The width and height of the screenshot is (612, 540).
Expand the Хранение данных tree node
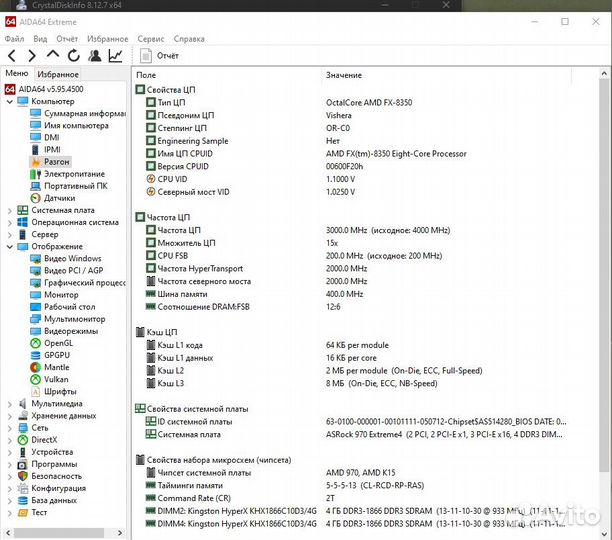click(10, 416)
